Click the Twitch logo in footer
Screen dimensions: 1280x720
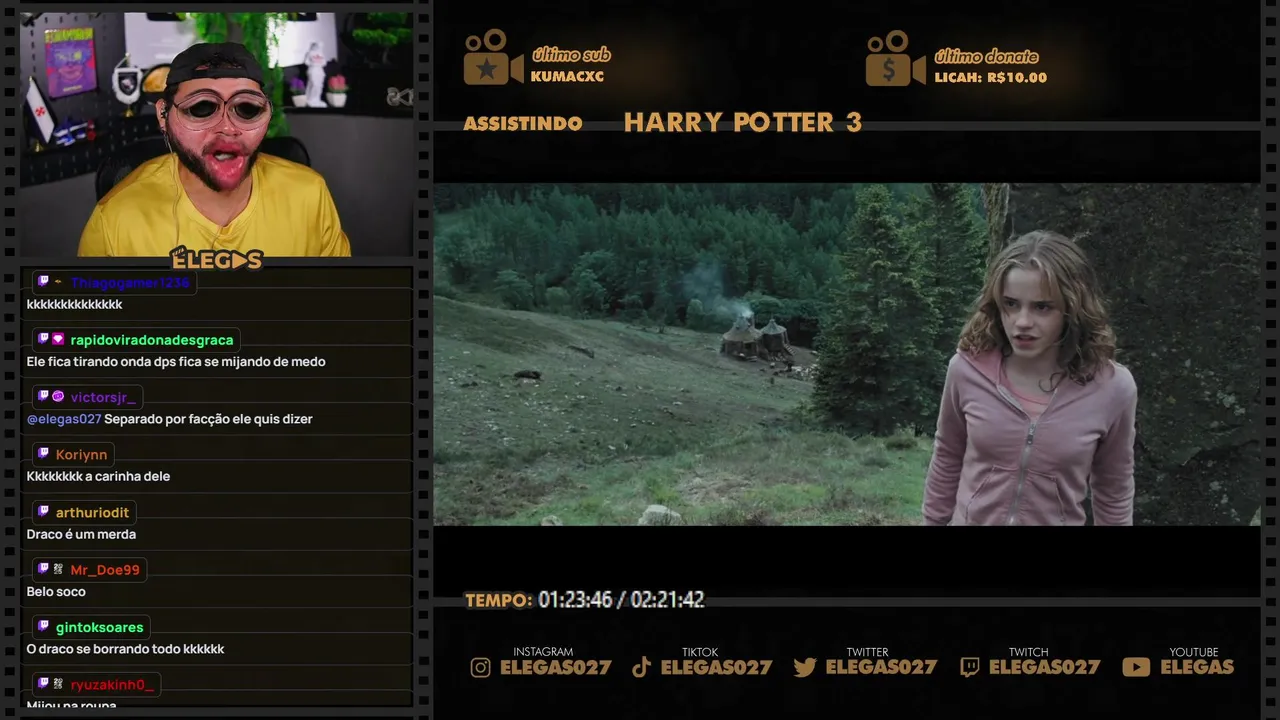(x=969, y=668)
